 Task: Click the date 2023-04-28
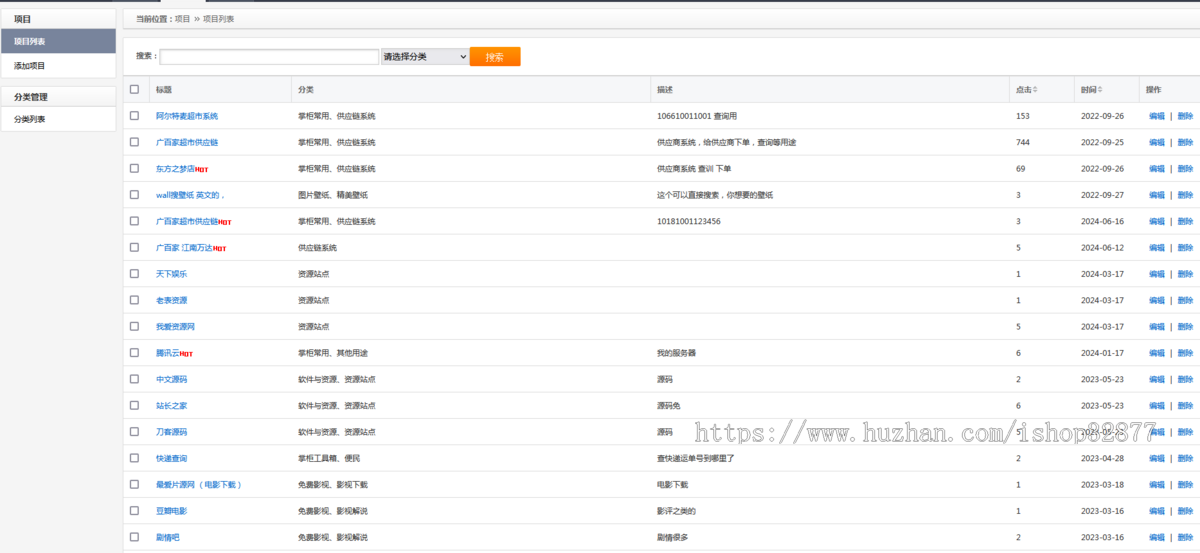[1102, 458]
